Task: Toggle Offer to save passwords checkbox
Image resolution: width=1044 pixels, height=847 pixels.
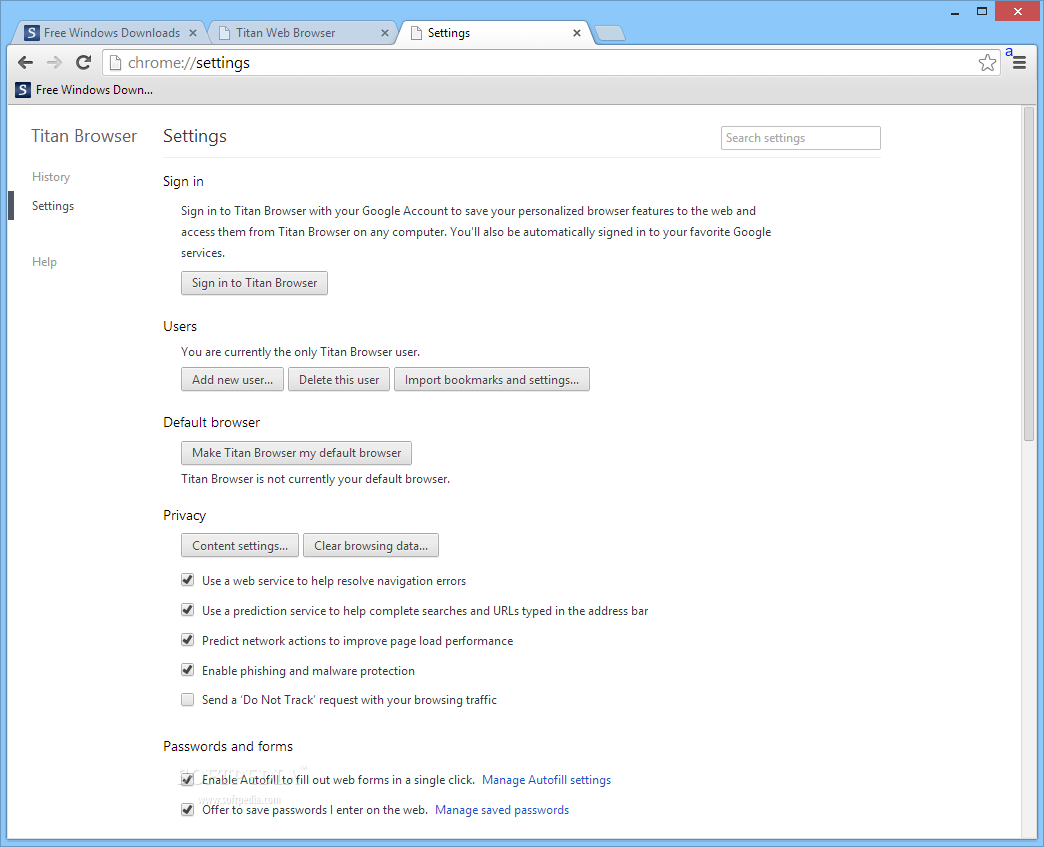Action: (188, 809)
